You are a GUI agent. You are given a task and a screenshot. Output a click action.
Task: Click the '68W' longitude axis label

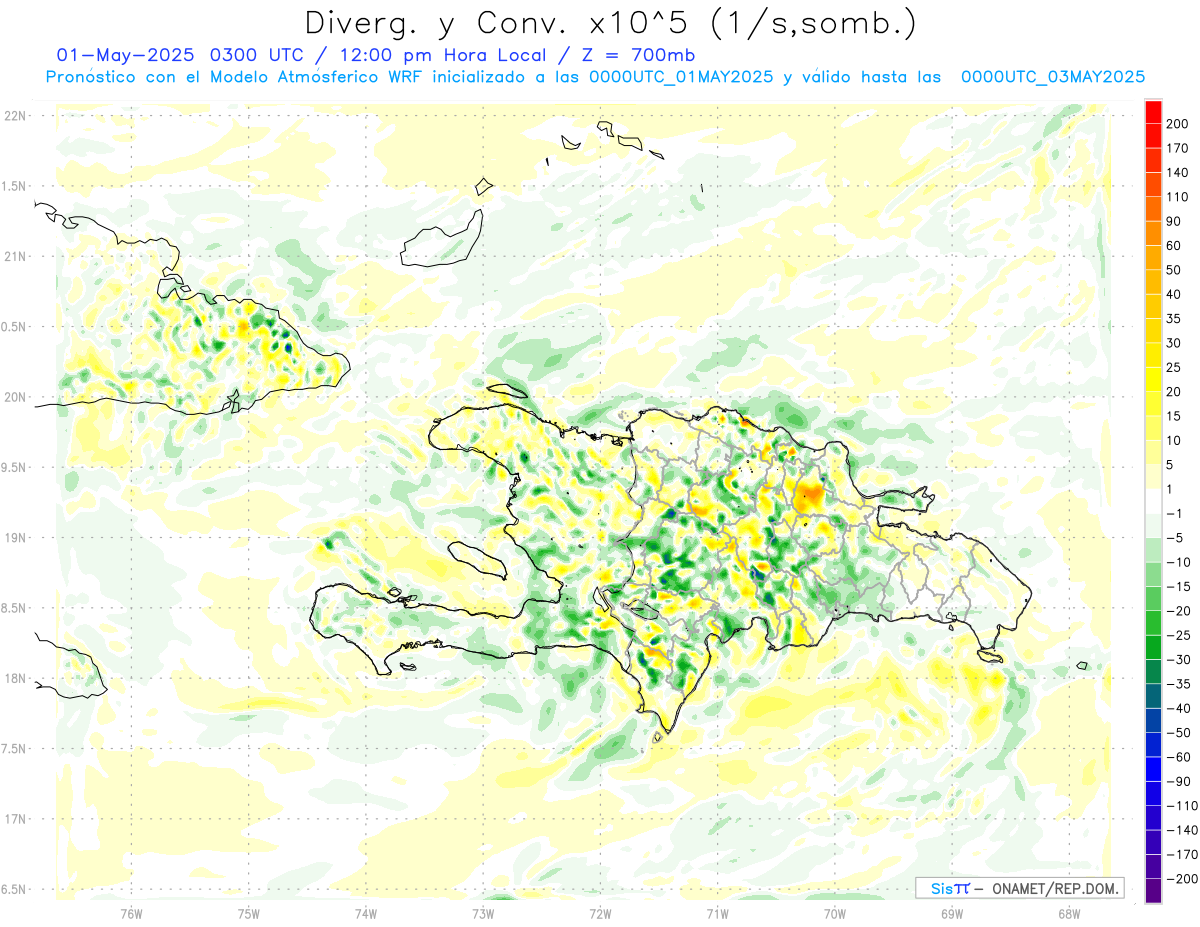[1069, 912]
